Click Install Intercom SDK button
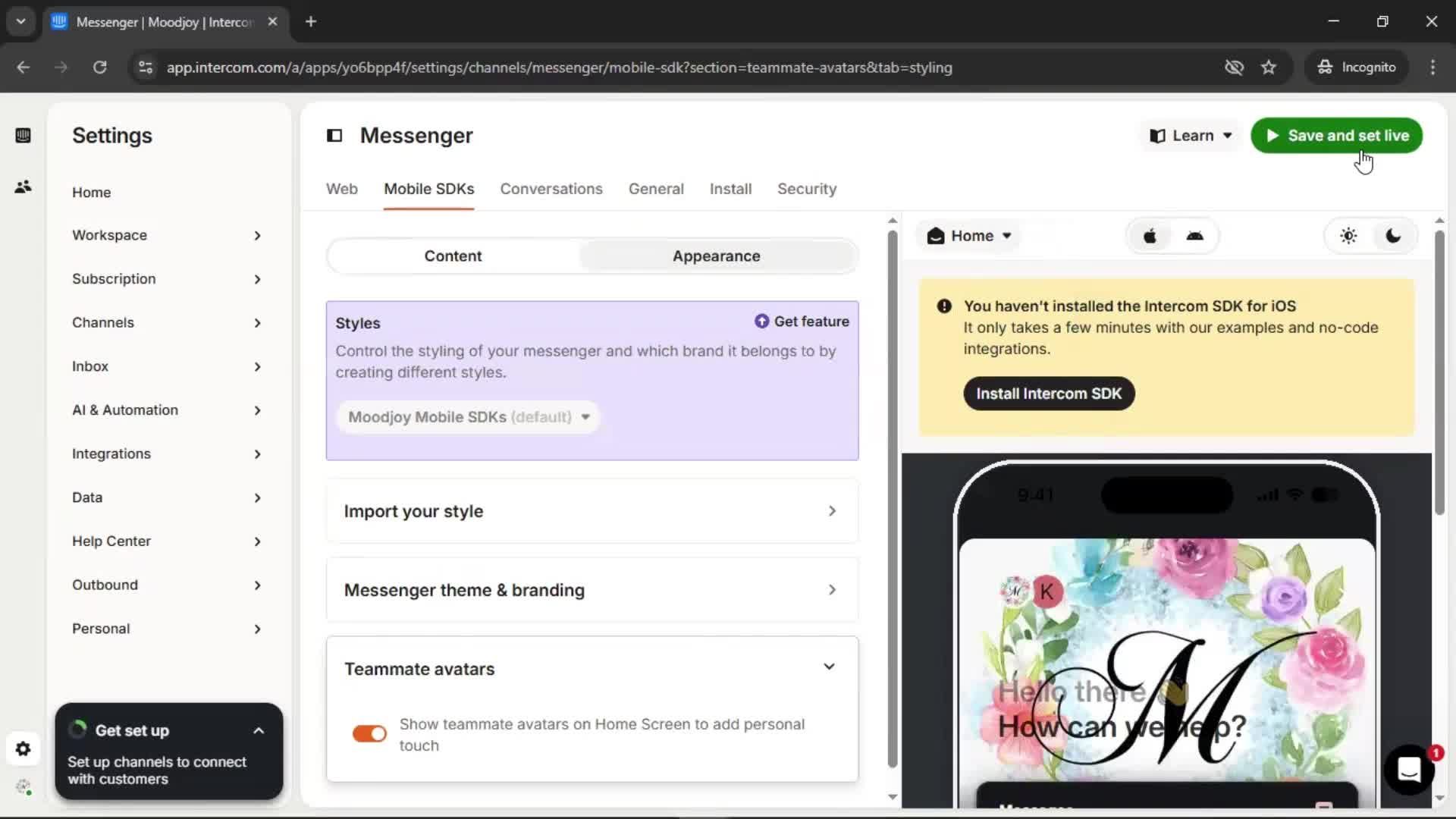1456x819 pixels. coord(1049,394)
